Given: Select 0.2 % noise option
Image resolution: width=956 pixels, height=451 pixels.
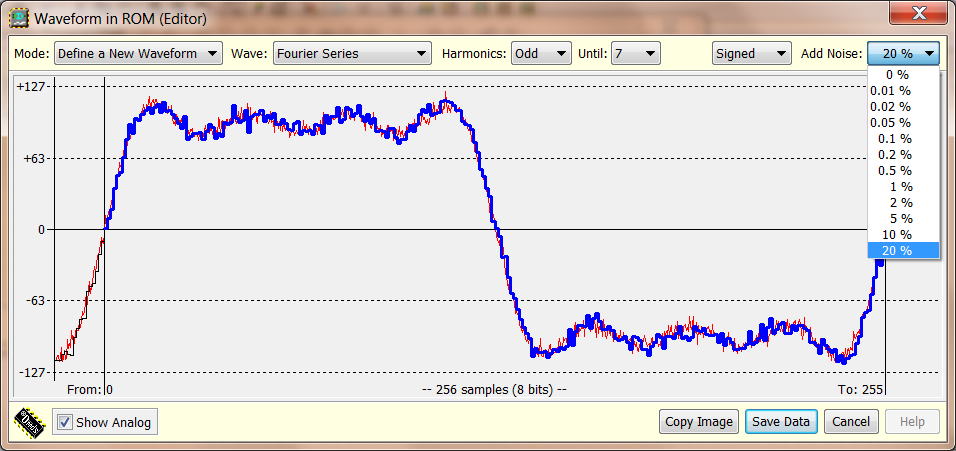Looking at the screenshot, I should 904,155.
